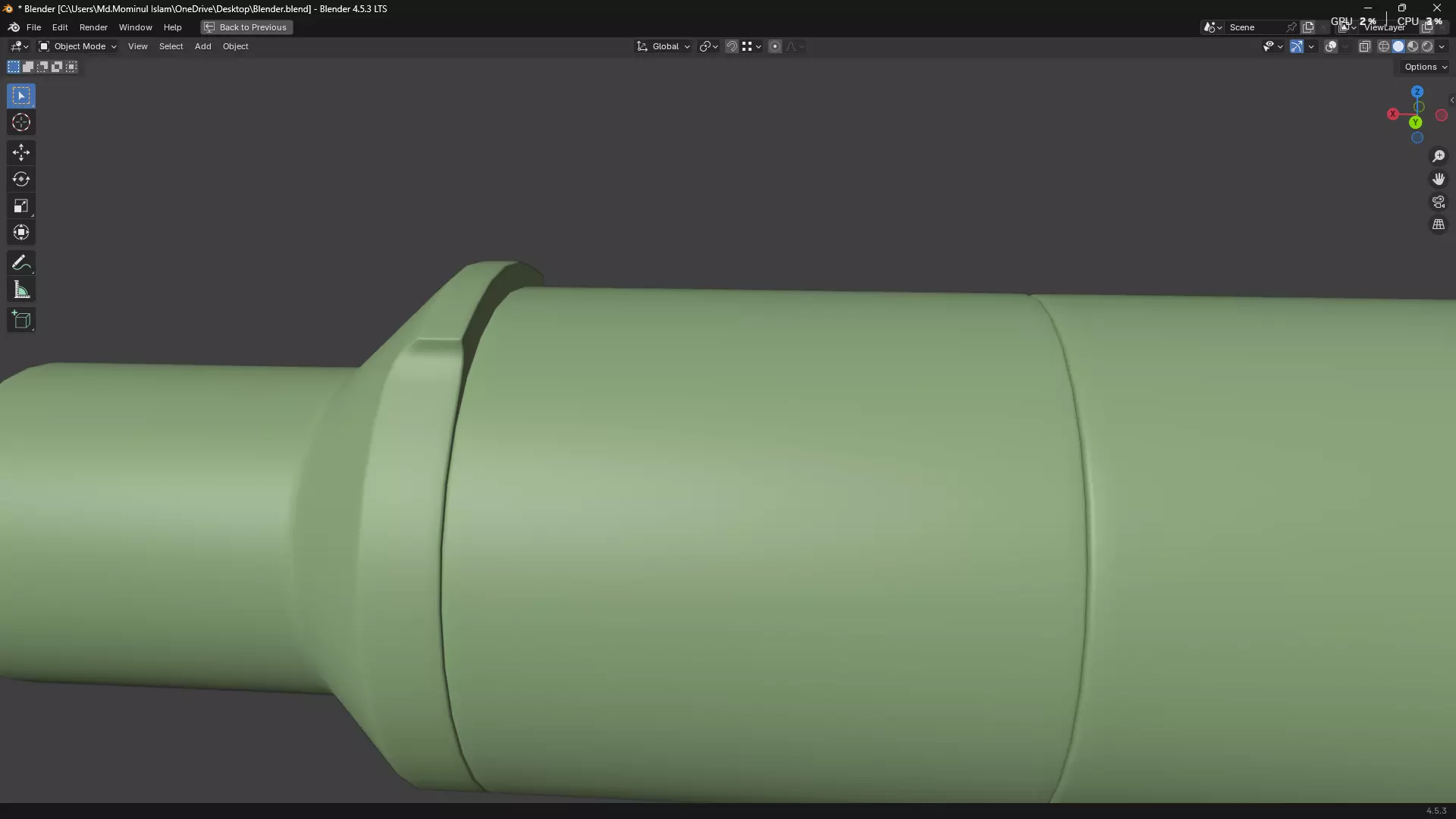This screenshot has width=1456, height=819.
Task: Expand the Options dropdown
Action: pos(1425,67)
